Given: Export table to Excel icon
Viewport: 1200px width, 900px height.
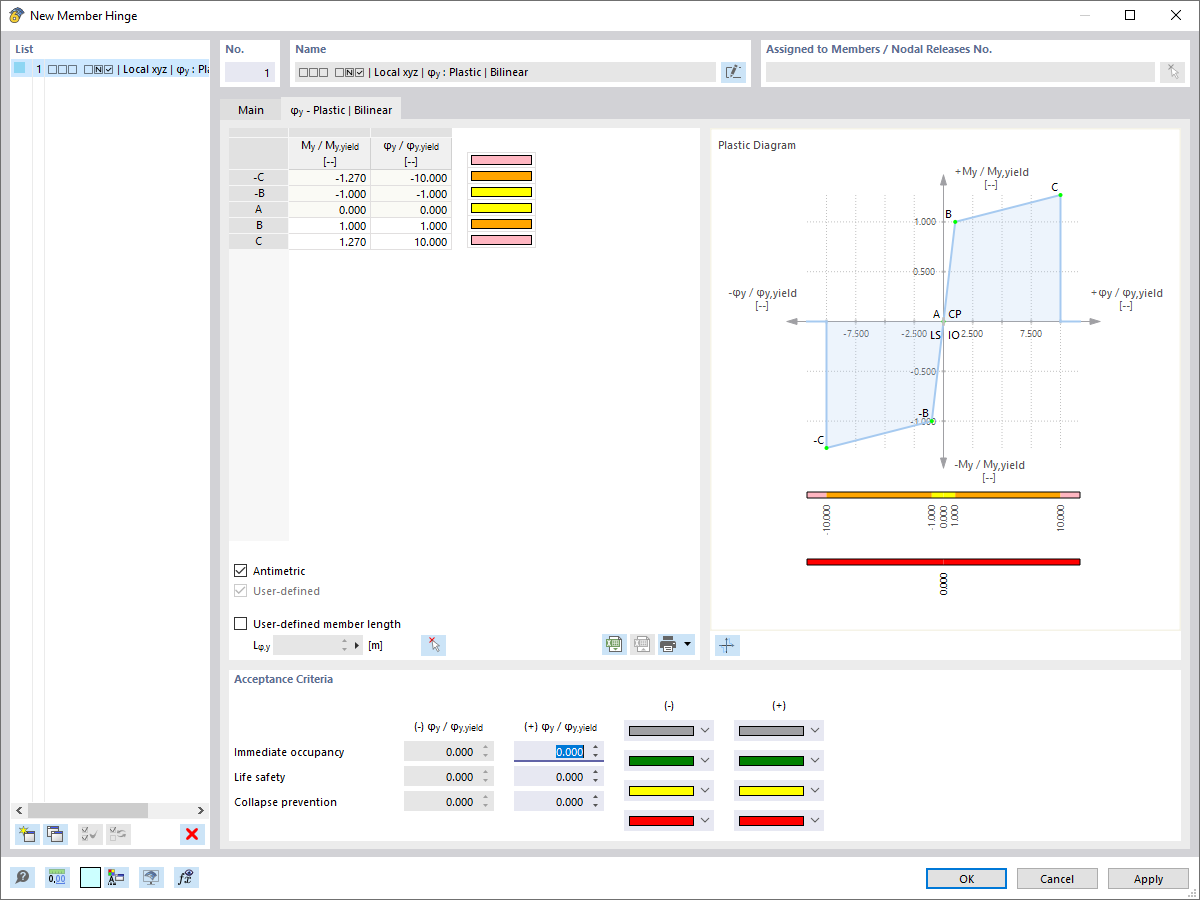Looking at the screenshot, I should [614, 645].
